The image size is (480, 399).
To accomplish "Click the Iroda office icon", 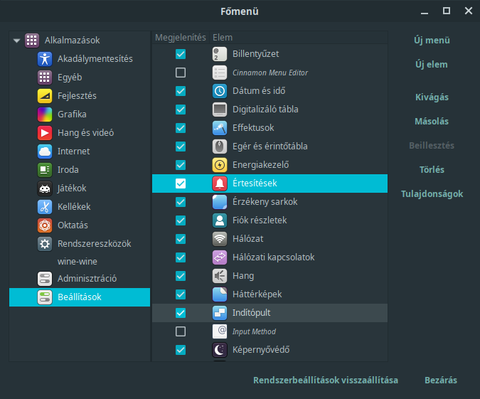I will (45, 170).
